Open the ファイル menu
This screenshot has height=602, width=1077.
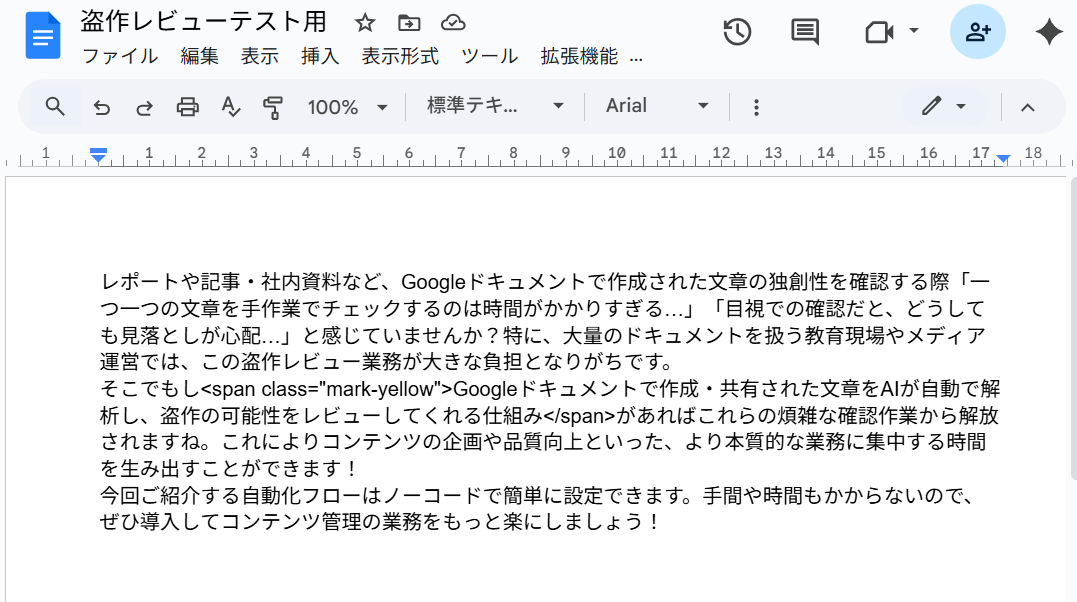[120, 56]
